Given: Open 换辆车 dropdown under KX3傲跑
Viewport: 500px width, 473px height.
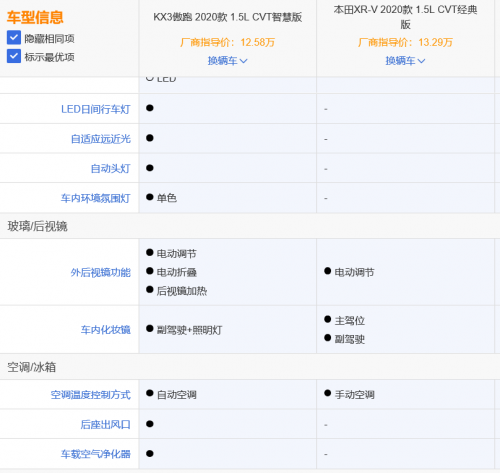Looking at the screenshot, I should click(227, 61).
